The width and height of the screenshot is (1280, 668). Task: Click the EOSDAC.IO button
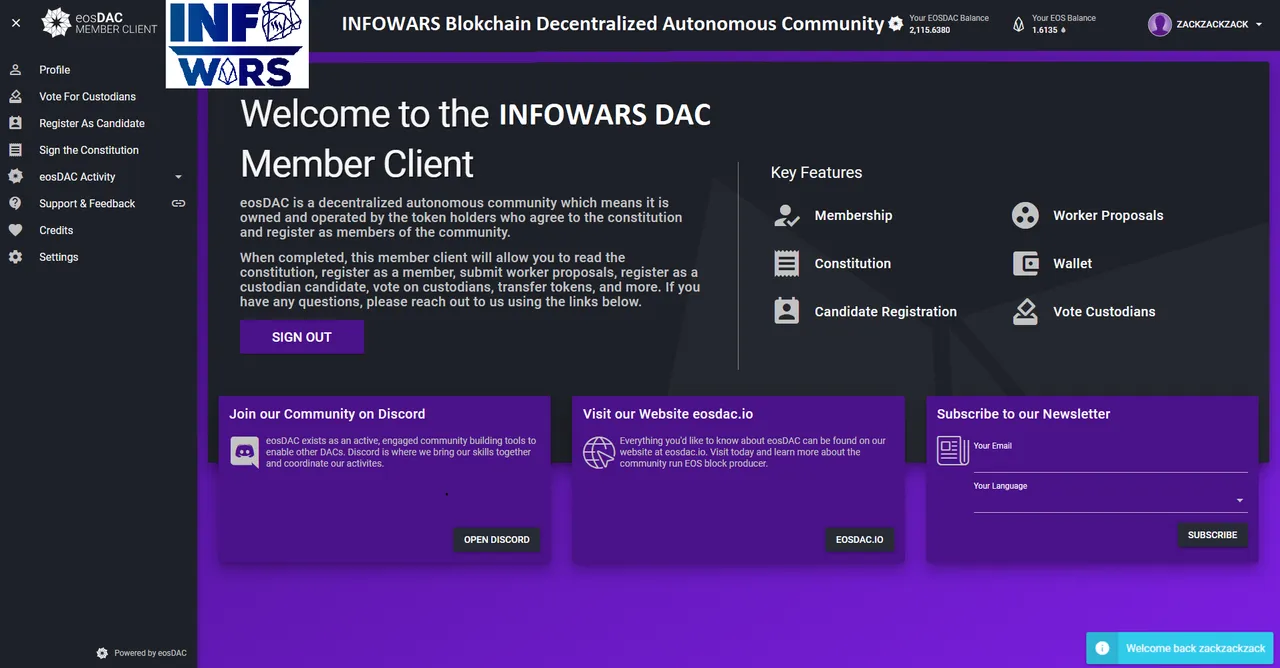[x=860, y=540]
